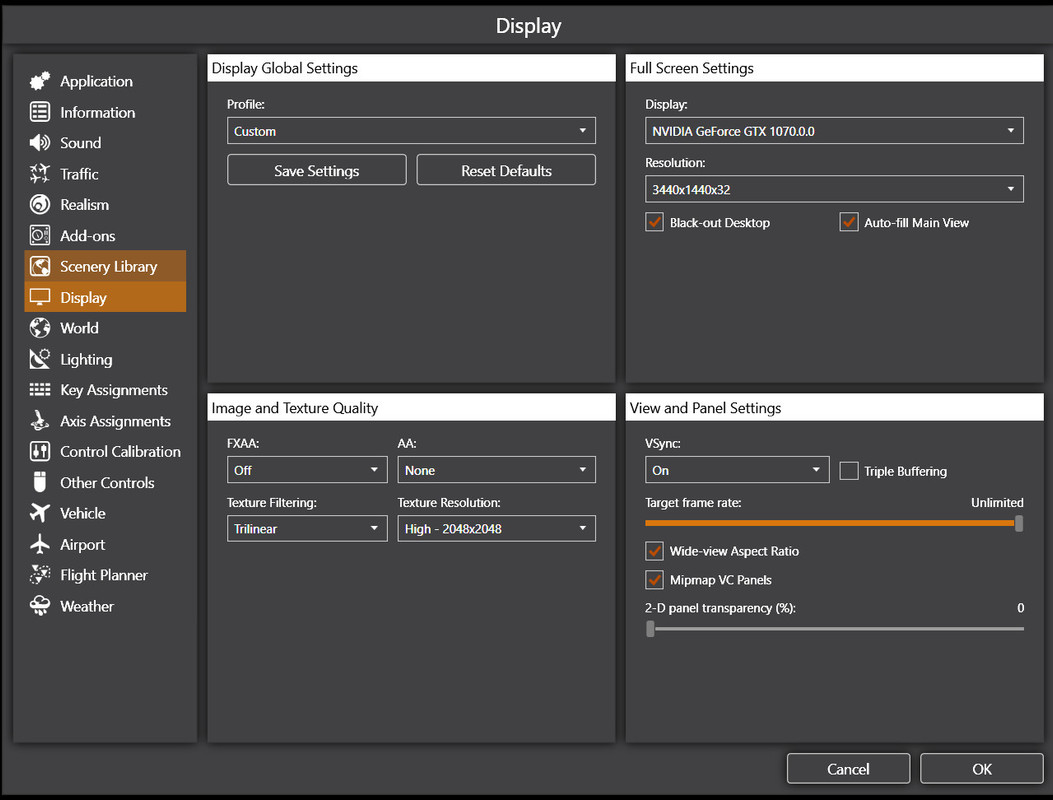Viewport: 1053px width, 800px height.
Task: Open the FXAA dropdown
Action: 307,470
